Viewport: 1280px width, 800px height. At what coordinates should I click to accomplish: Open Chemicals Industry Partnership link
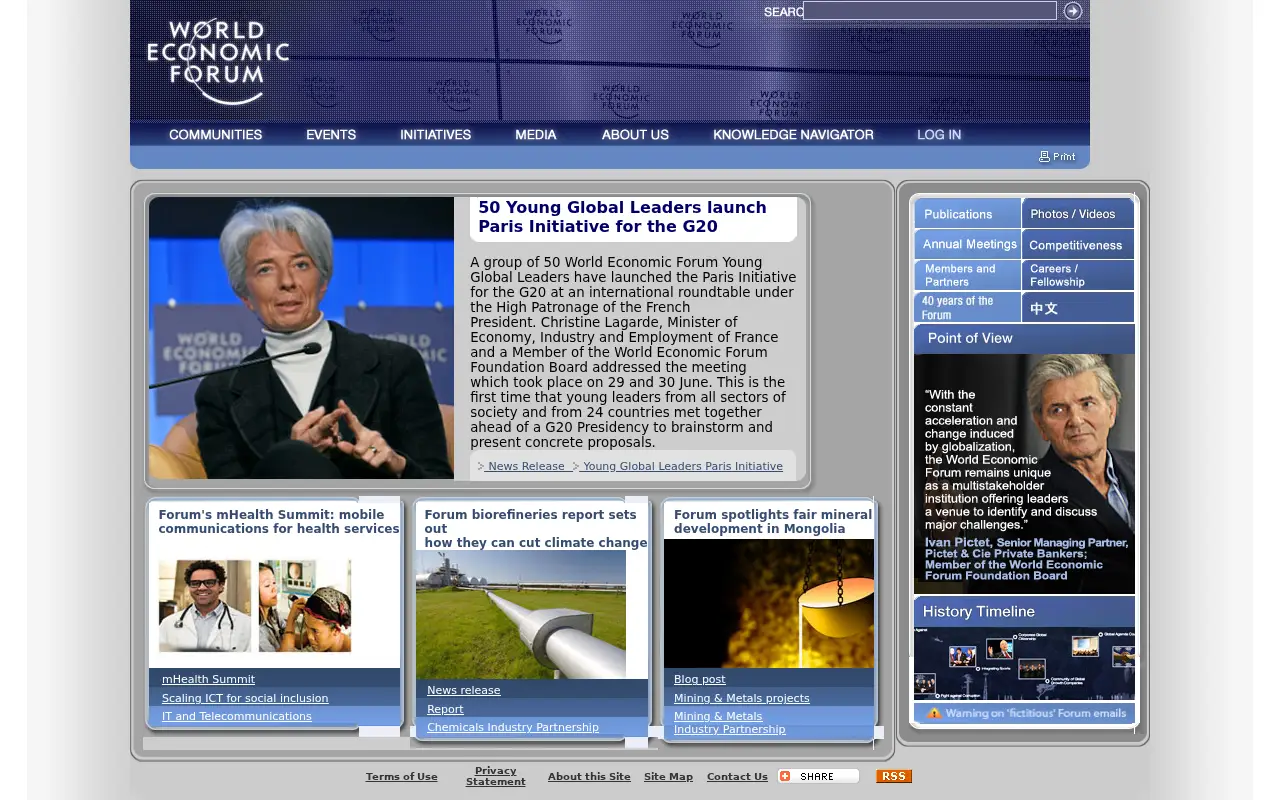click(513, 727)
